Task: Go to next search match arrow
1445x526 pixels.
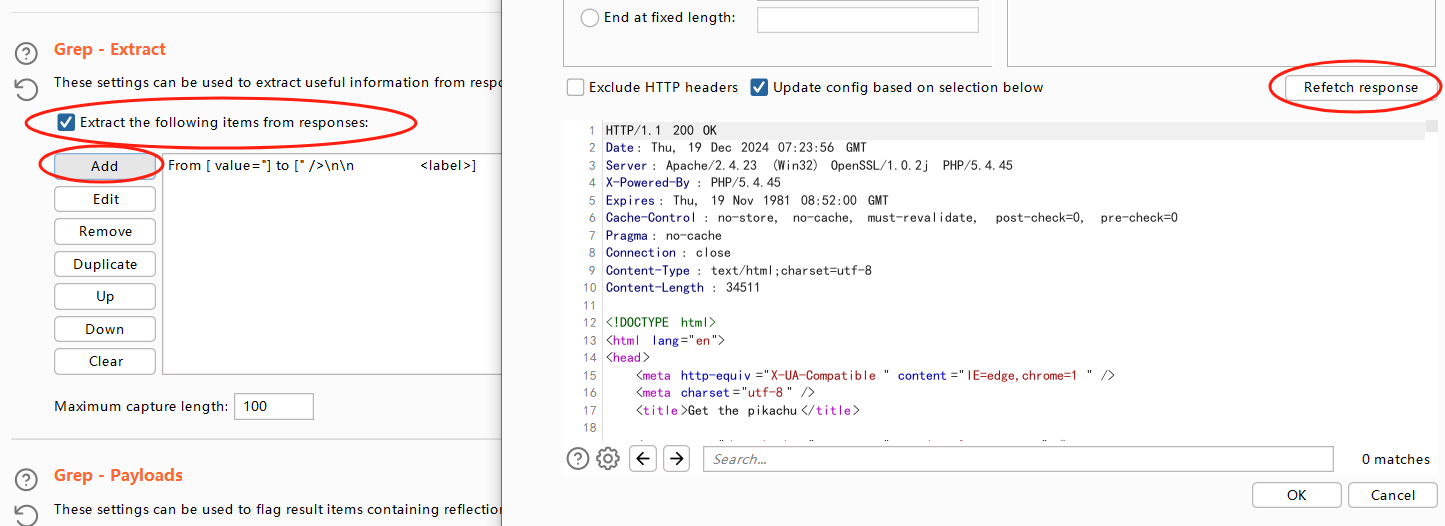Action: coord(677,459)
